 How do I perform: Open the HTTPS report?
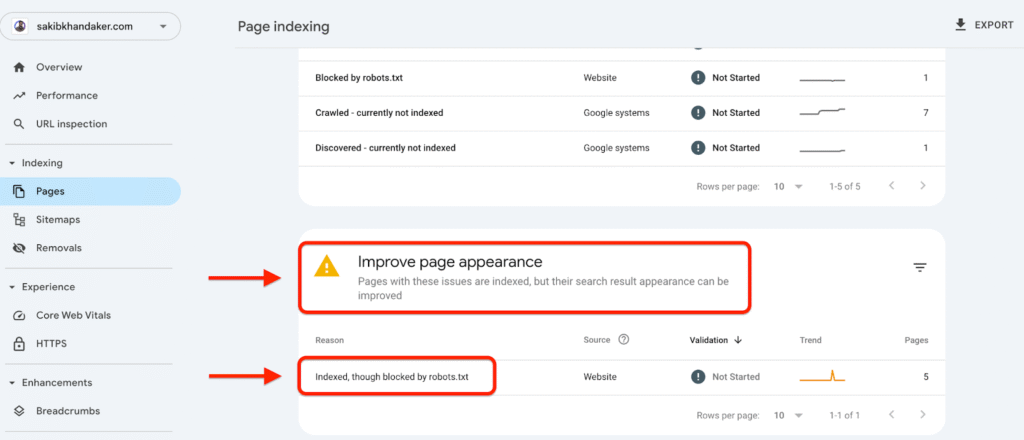(52, 343)
